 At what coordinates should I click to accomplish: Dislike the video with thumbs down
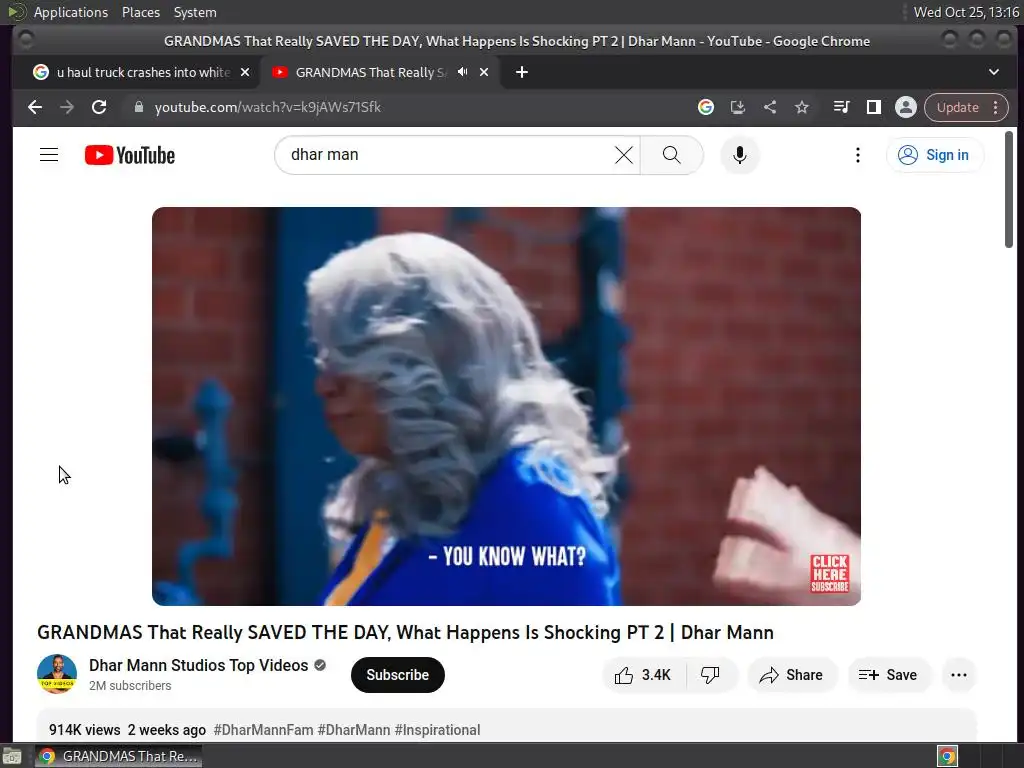pos(711,675)
